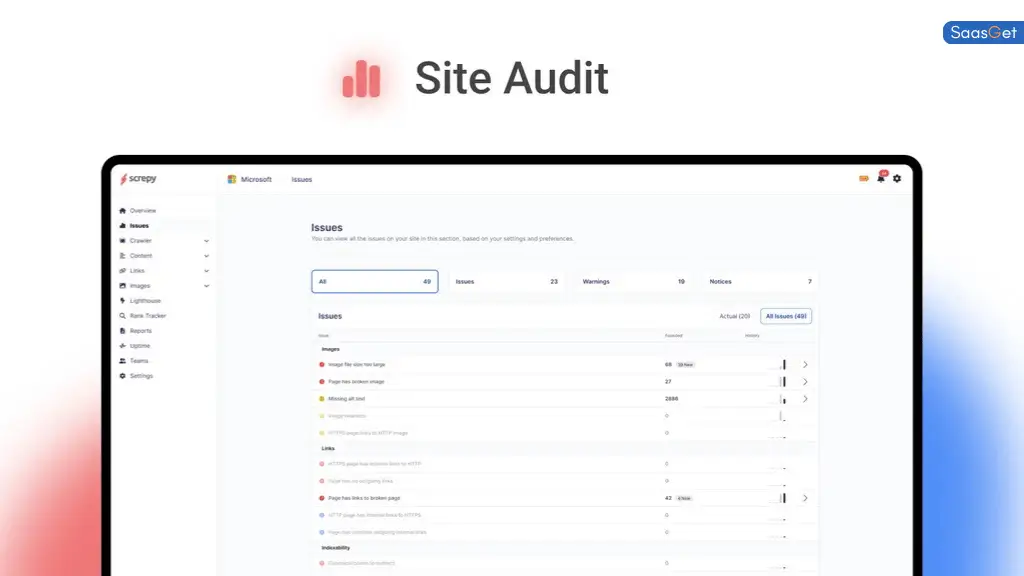Open the Lighthouse sidebar label
This screenshot has height=576, width=1024.
point(145,300)
